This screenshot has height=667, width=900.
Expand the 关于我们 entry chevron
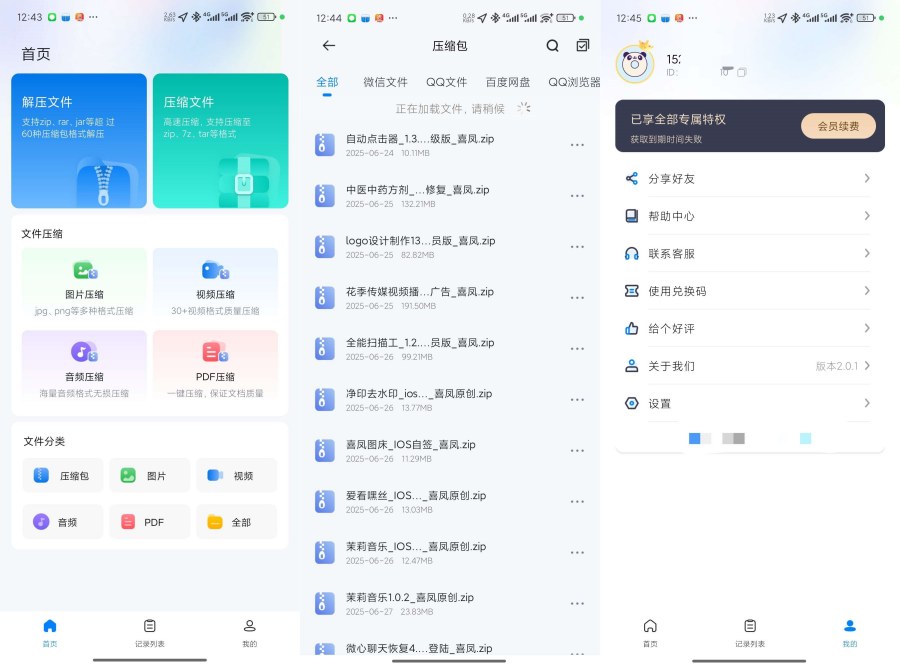pyautogui.click(x=871, y=366)
